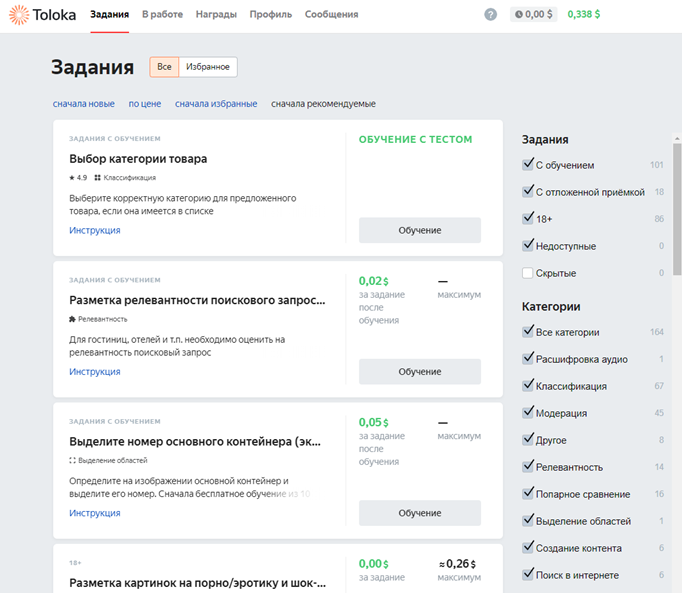Open the Награды tab
Screen dimensions: 682x593
pyautogui.click(x=216, y=14)
